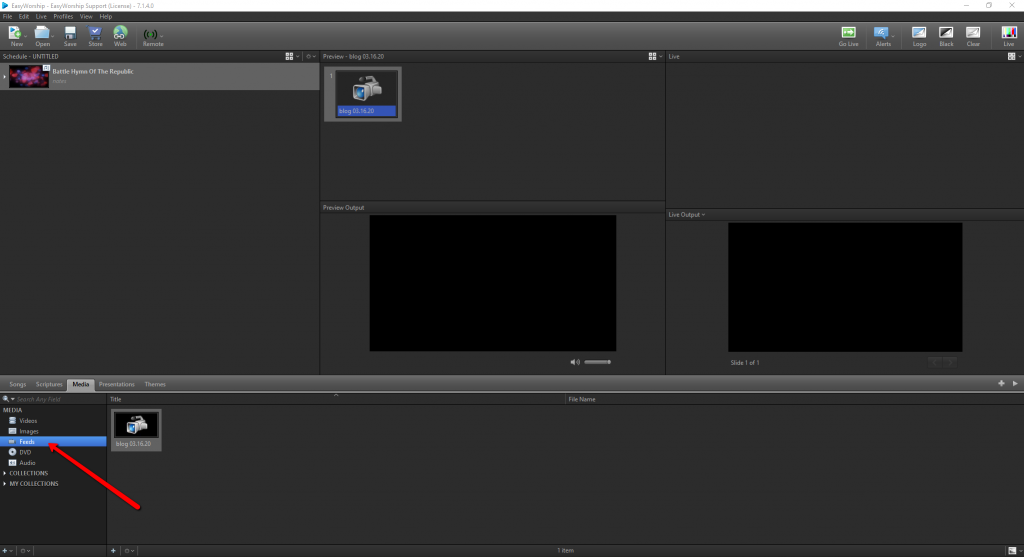Click the Search Any Field box
The image size is (1024, 557).
point(60,399)
